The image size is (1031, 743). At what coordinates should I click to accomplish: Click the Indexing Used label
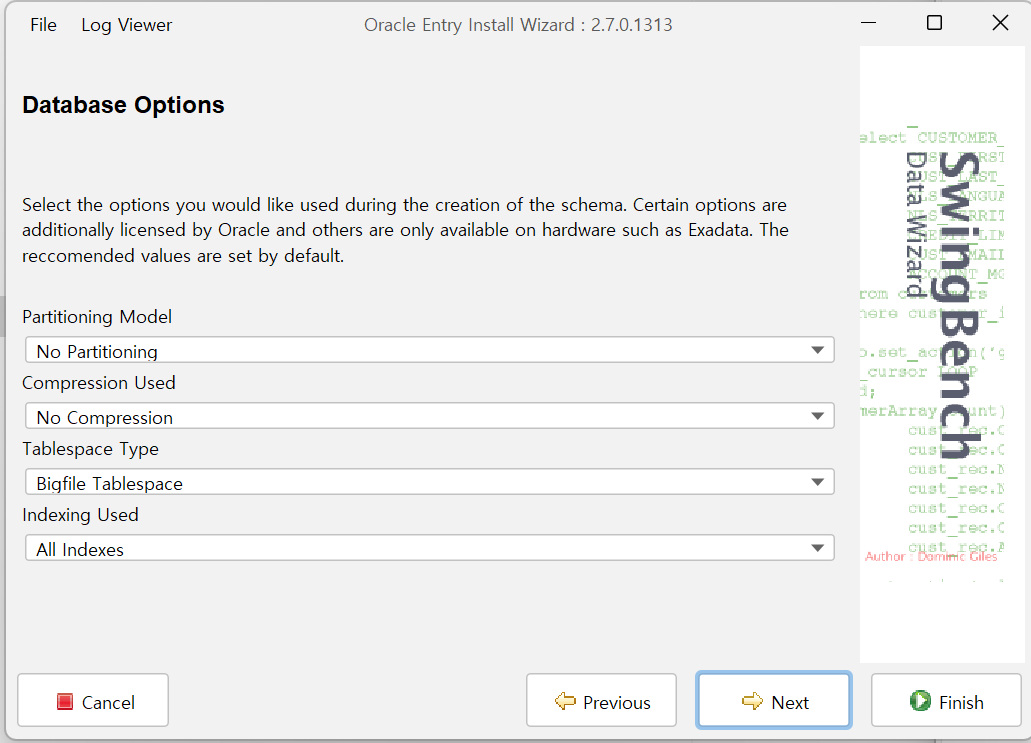[x=80, y=515]
